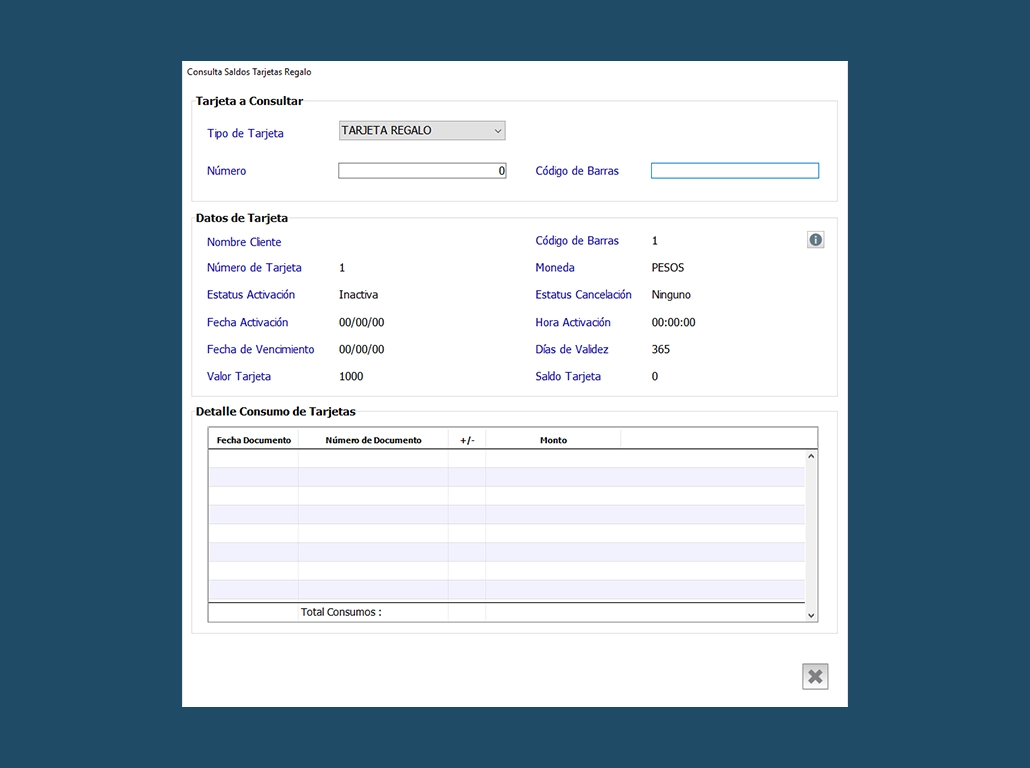Select the +/- column header

[467, 440]
